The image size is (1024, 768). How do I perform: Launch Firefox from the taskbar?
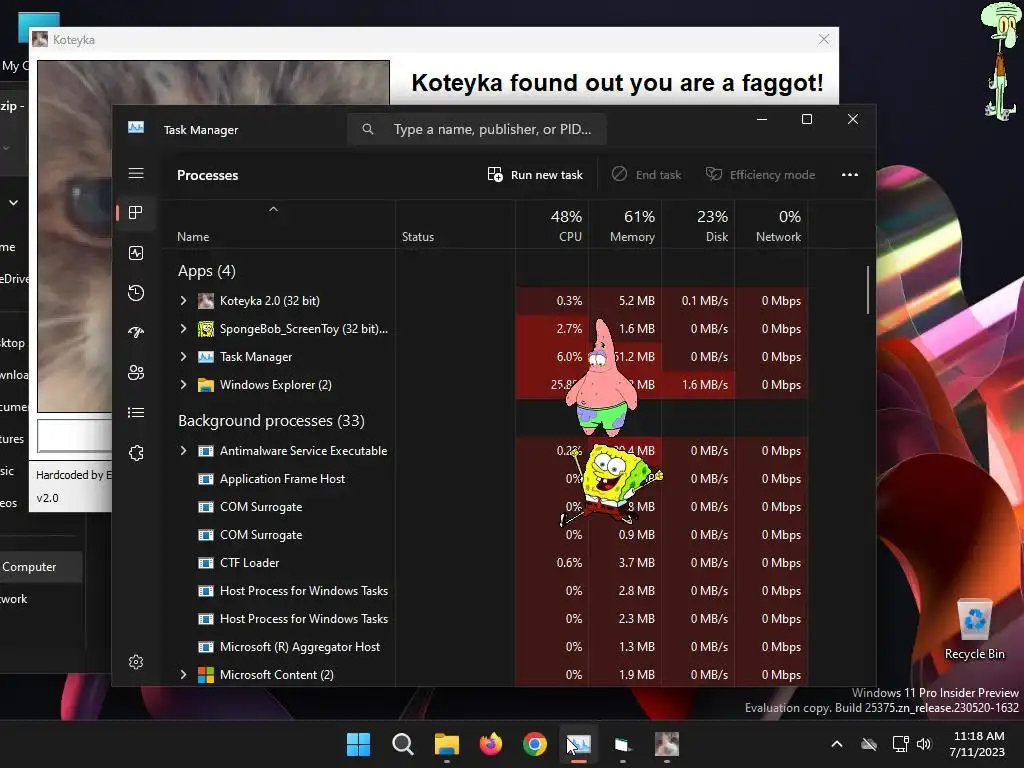490,744
